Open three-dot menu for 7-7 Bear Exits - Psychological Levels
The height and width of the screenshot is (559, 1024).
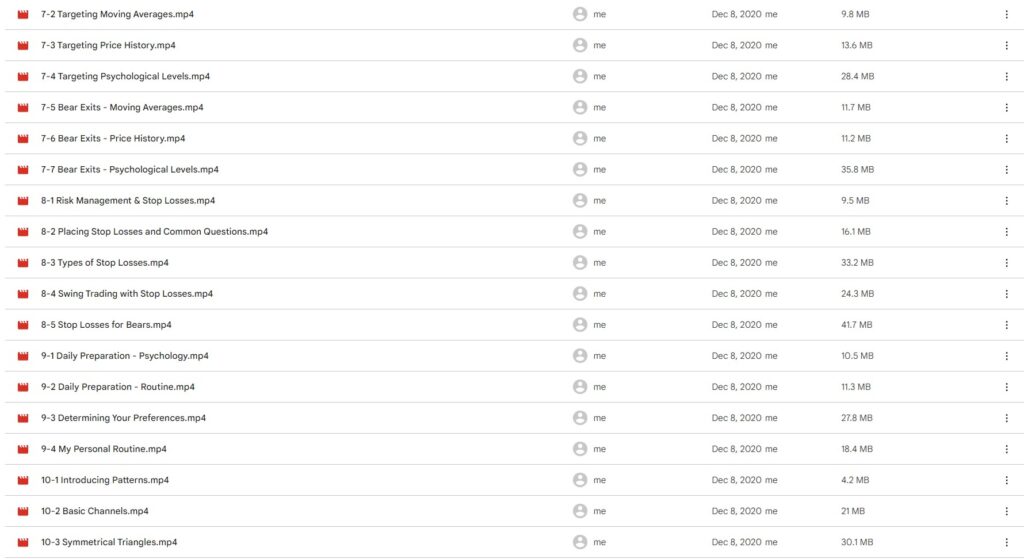tap(1006, 170)
